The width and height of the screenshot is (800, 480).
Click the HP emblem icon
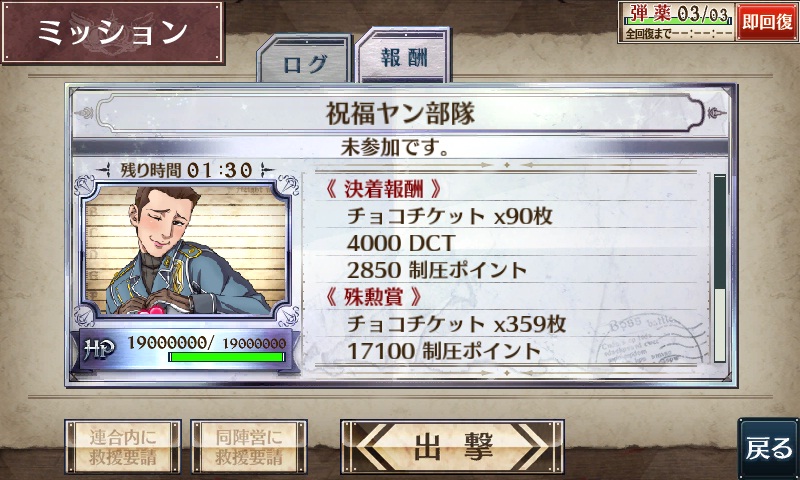99,349
